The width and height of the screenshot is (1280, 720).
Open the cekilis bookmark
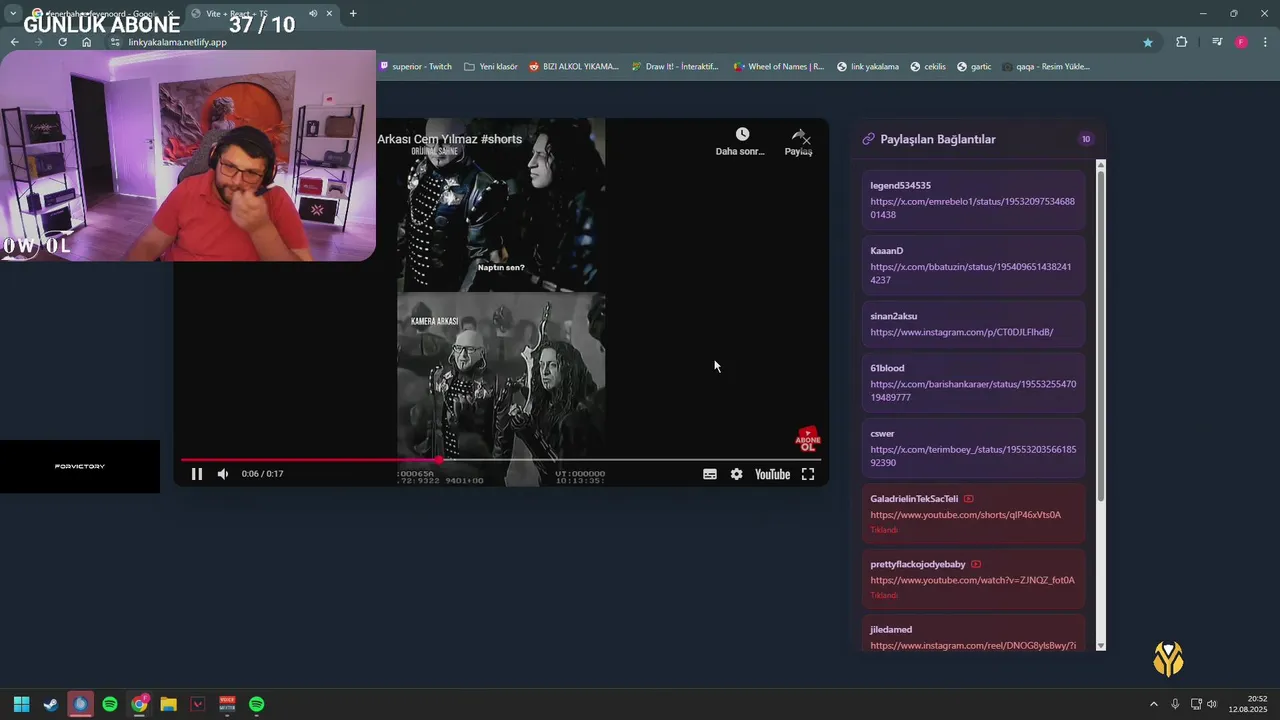click(x=927, y=67)
